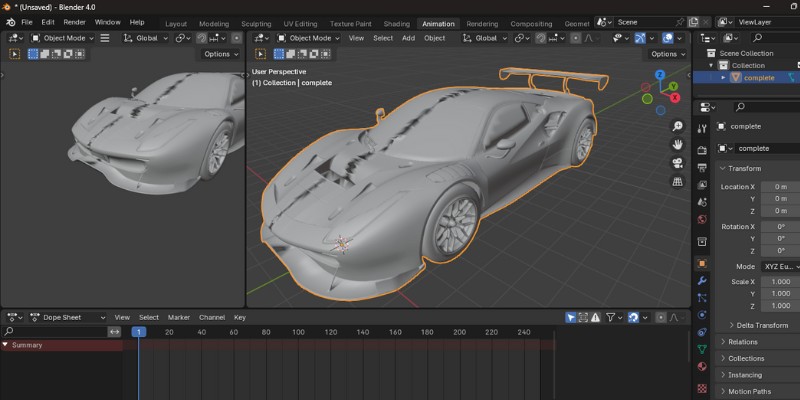Screen dimensions: 800x400
Task: Open the Modifiers properties tab
Action: tap(702, 281)
